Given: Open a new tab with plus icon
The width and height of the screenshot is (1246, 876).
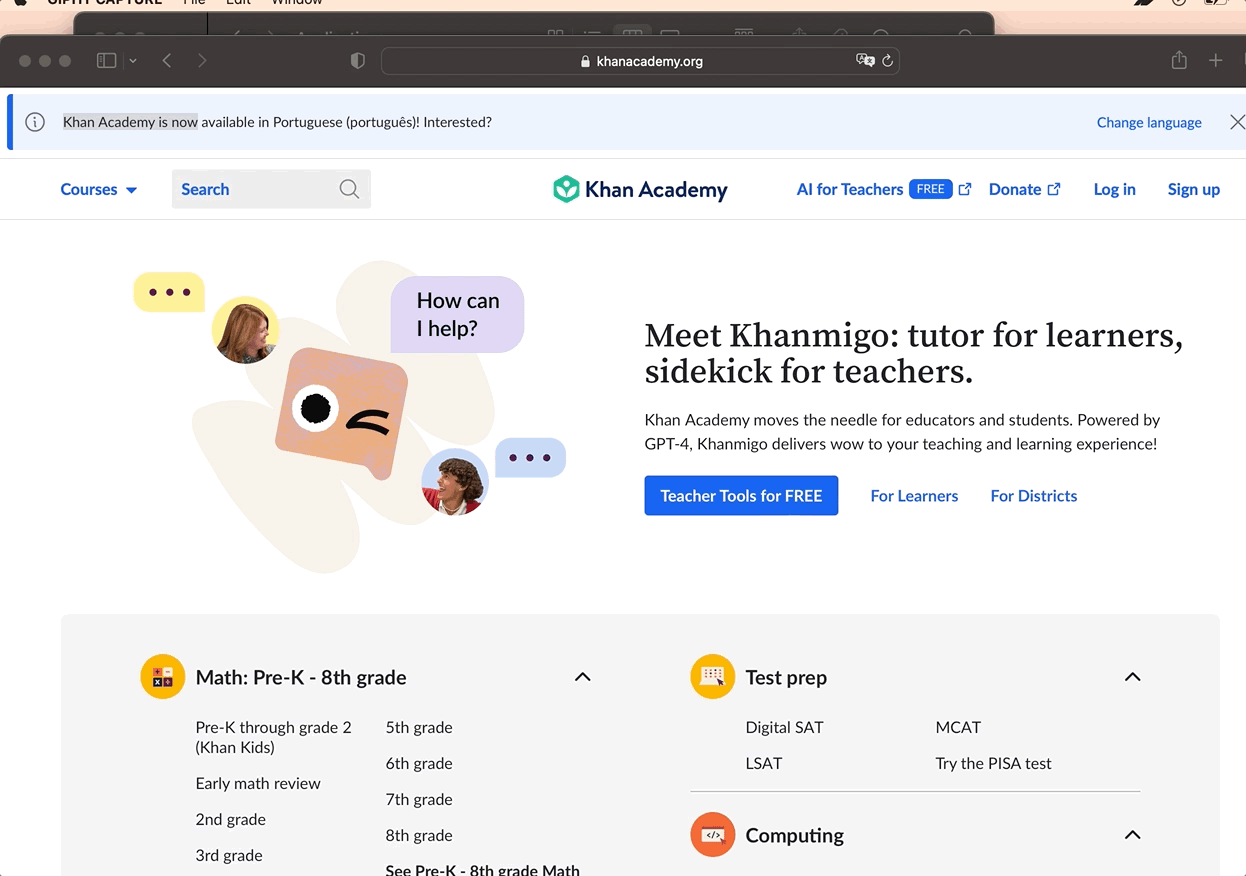Looking at the screenshot, I should [1216, 61].
